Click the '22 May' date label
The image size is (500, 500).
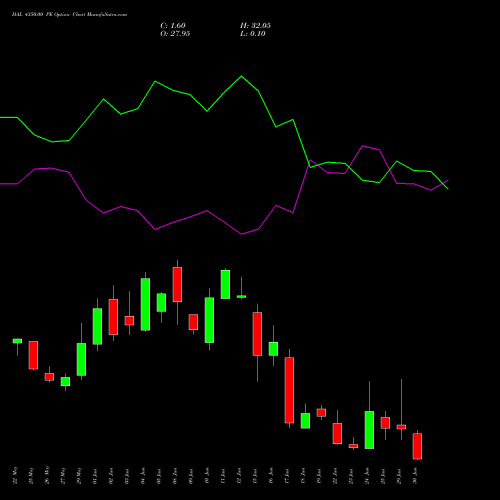[15, 475]
